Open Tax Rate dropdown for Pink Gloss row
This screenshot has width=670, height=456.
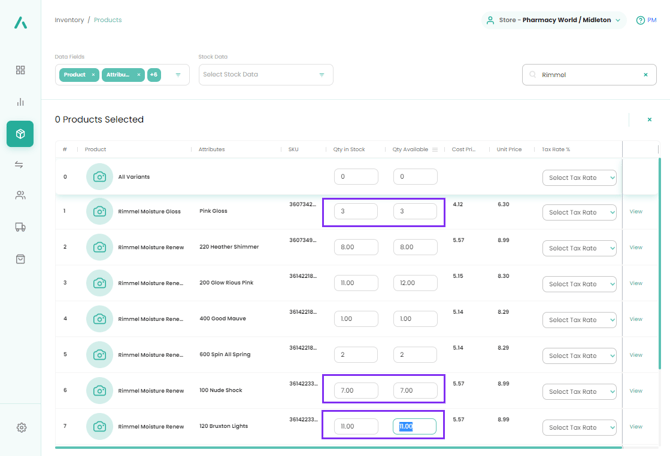tap(579, 212)
